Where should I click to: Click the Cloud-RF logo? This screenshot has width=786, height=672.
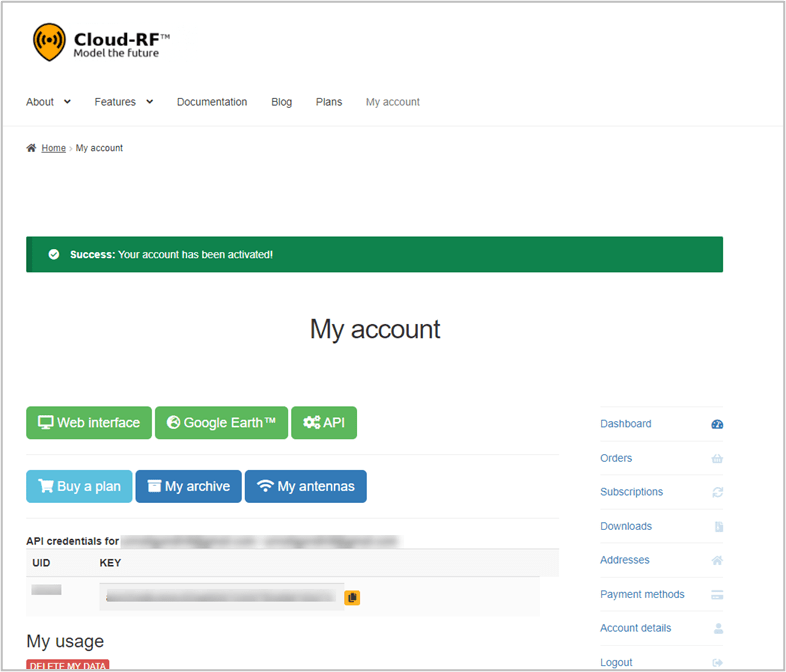tap(101, 43)
